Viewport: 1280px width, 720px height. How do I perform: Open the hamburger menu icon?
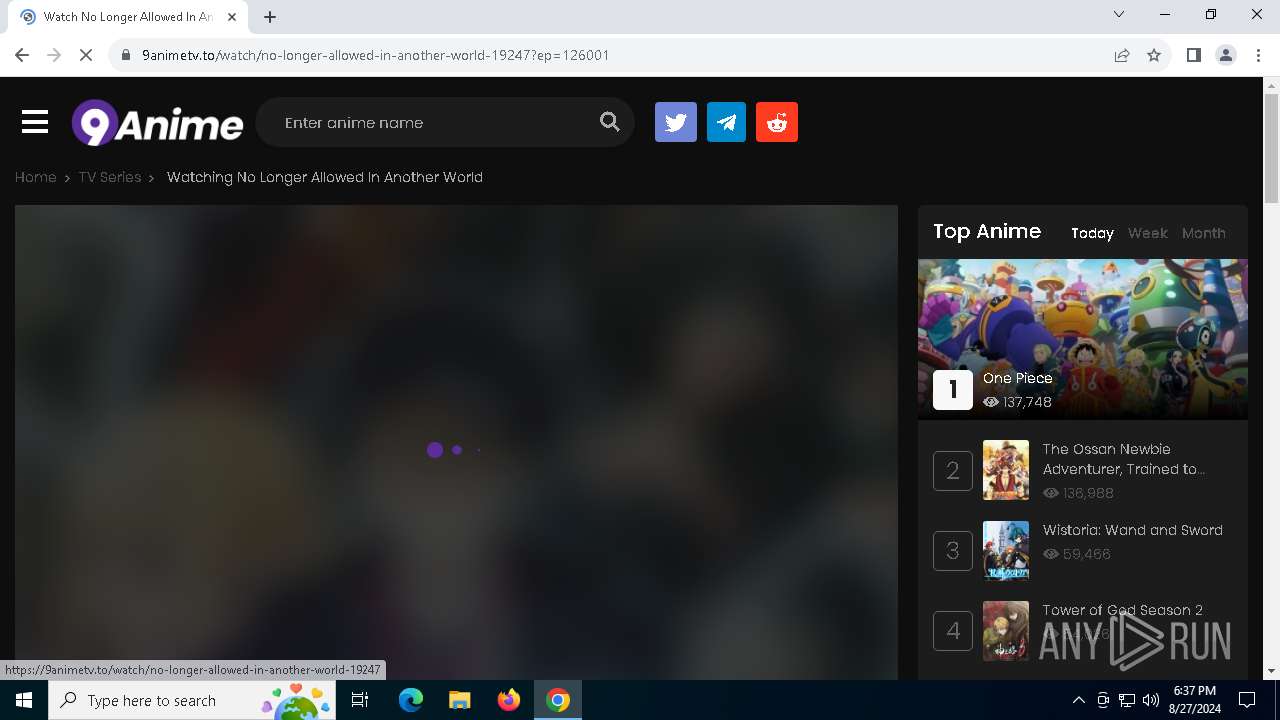pos(35,122)
